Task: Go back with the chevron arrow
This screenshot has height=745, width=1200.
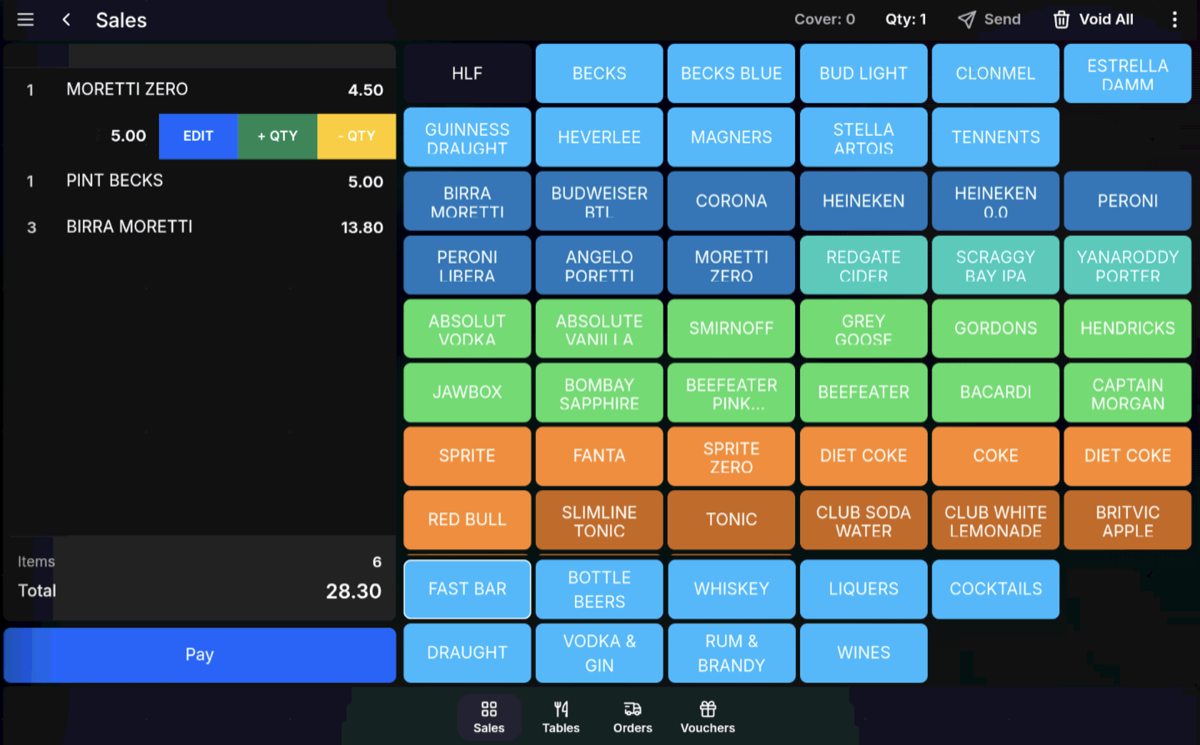Action: pyautogui.click(x=66, y=20)
